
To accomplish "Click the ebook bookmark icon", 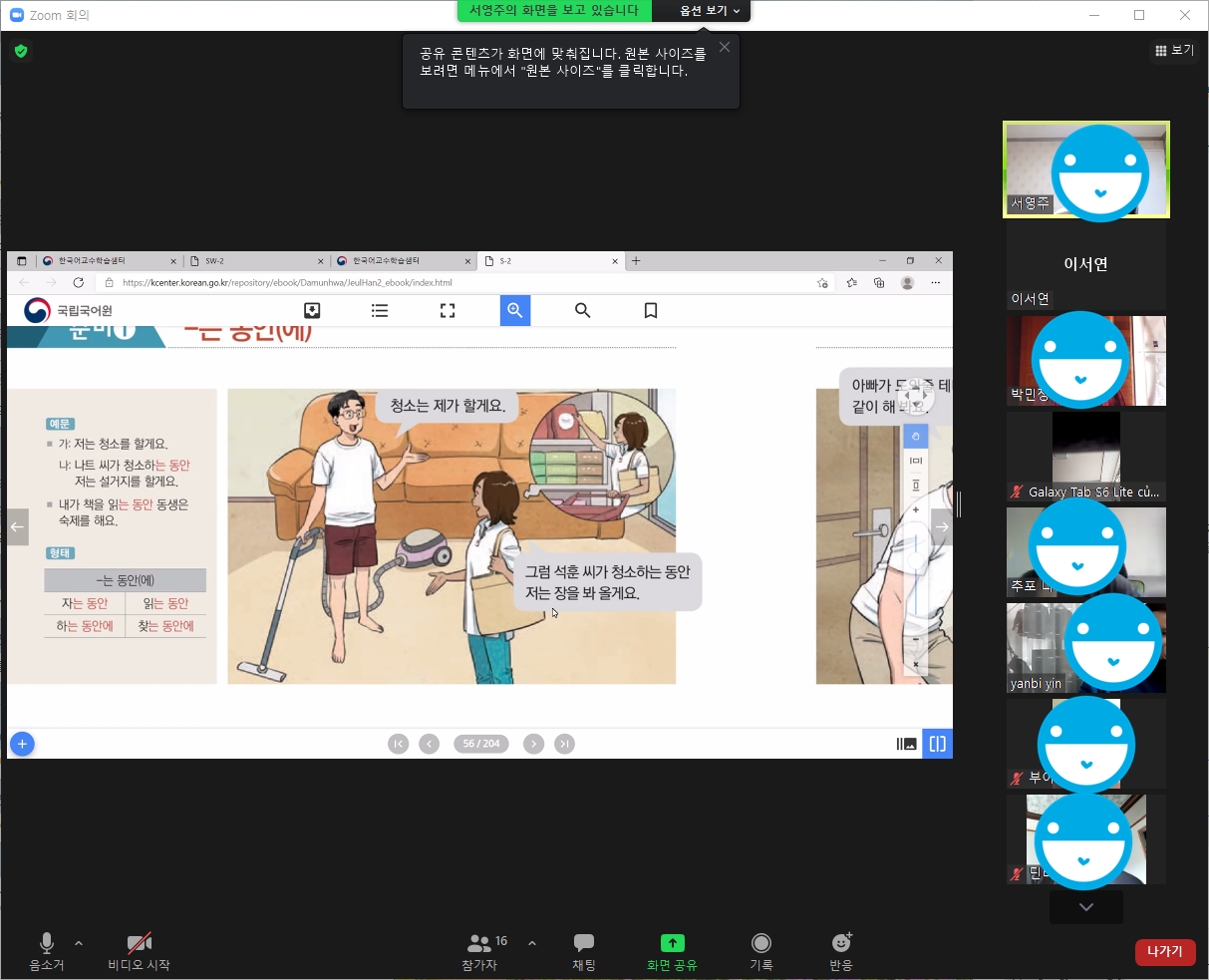I will click(x=651, y=311).
